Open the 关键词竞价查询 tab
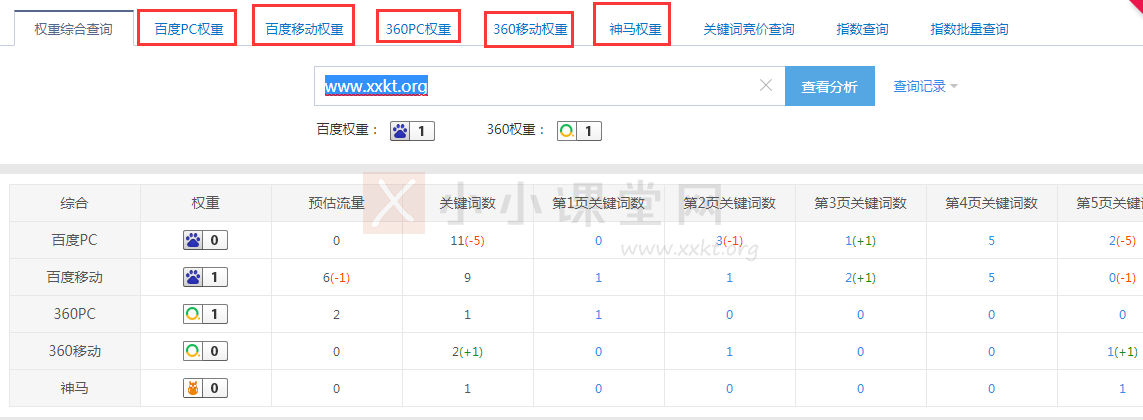The height and width of the screenshot is (420, 1143). pos(749,30)
